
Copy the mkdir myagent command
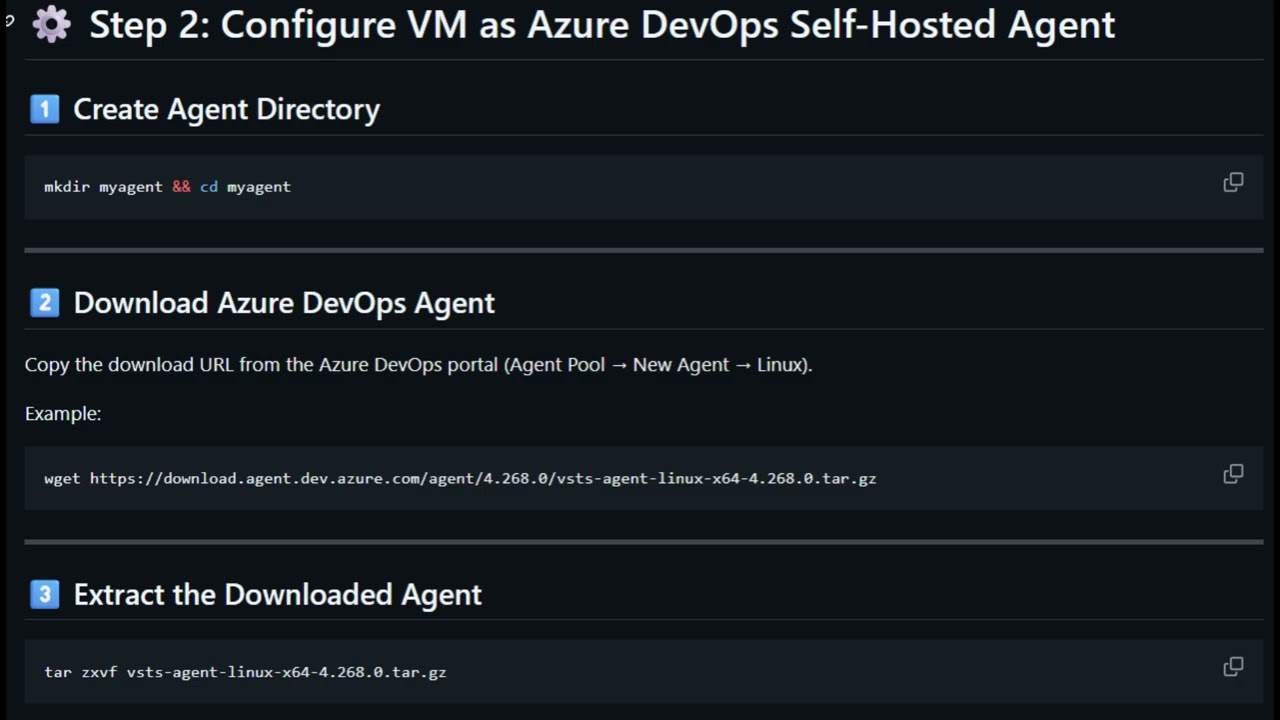coord(1233,183)
